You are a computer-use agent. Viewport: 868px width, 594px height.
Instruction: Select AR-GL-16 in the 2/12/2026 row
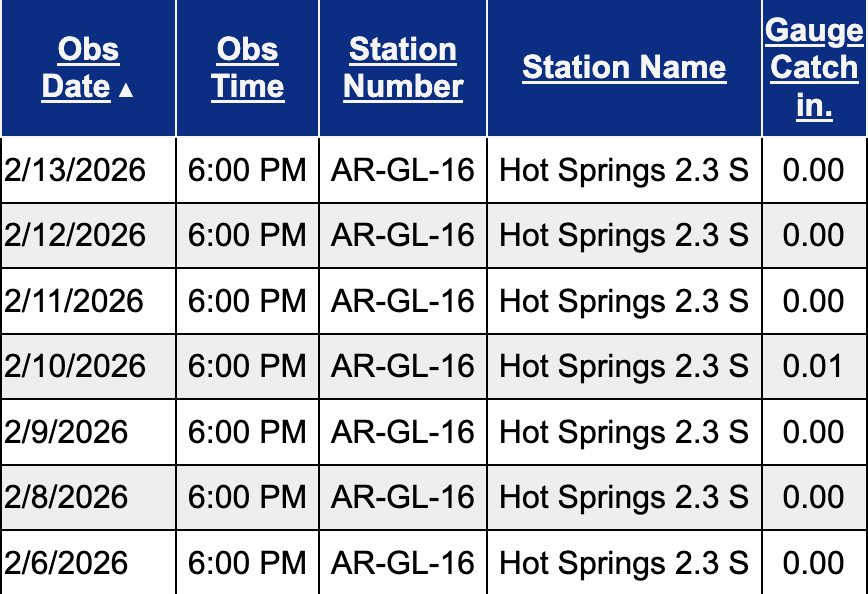403,235
